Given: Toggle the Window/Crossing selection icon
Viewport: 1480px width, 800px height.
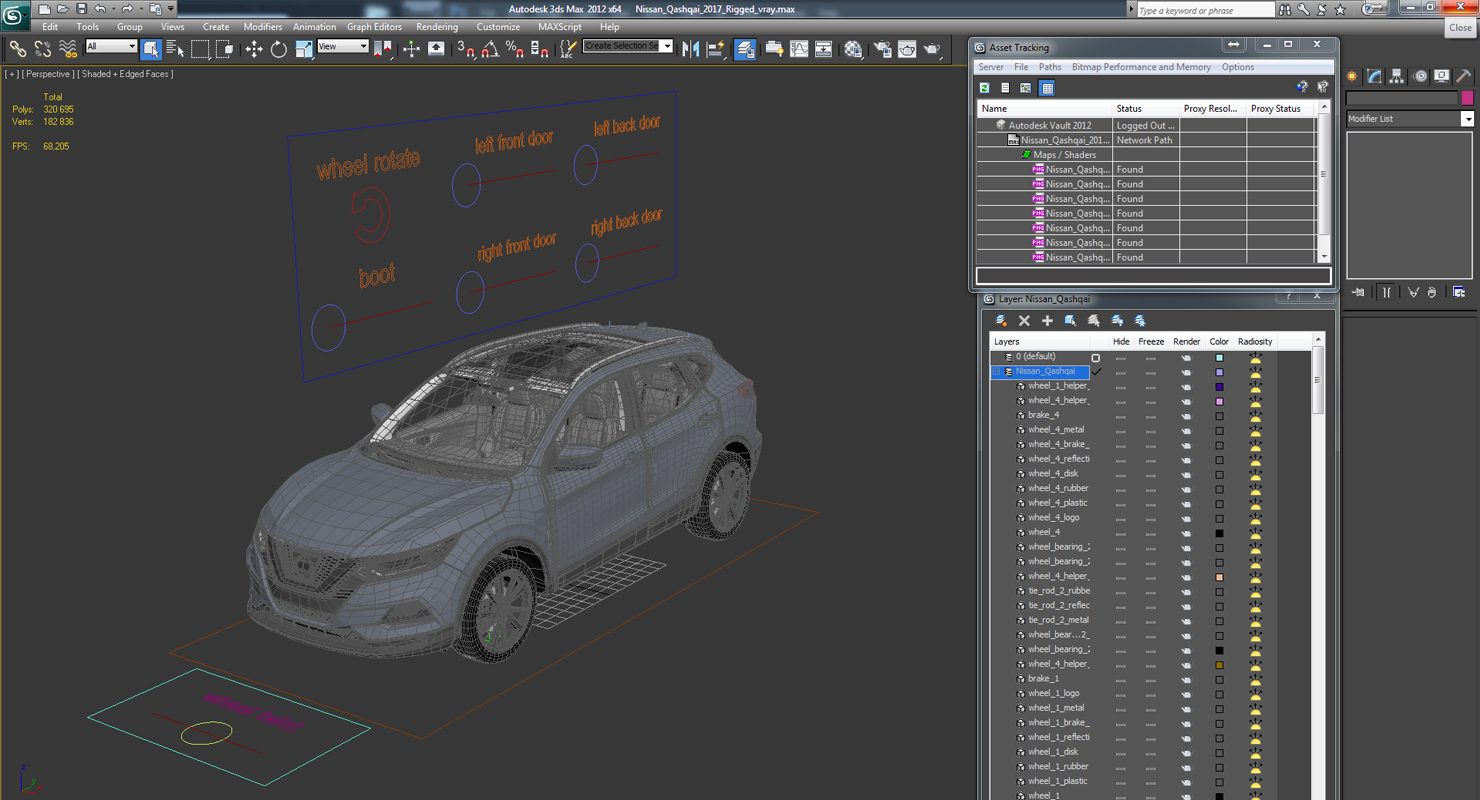Looking at the screenshot, I should 225,48.
